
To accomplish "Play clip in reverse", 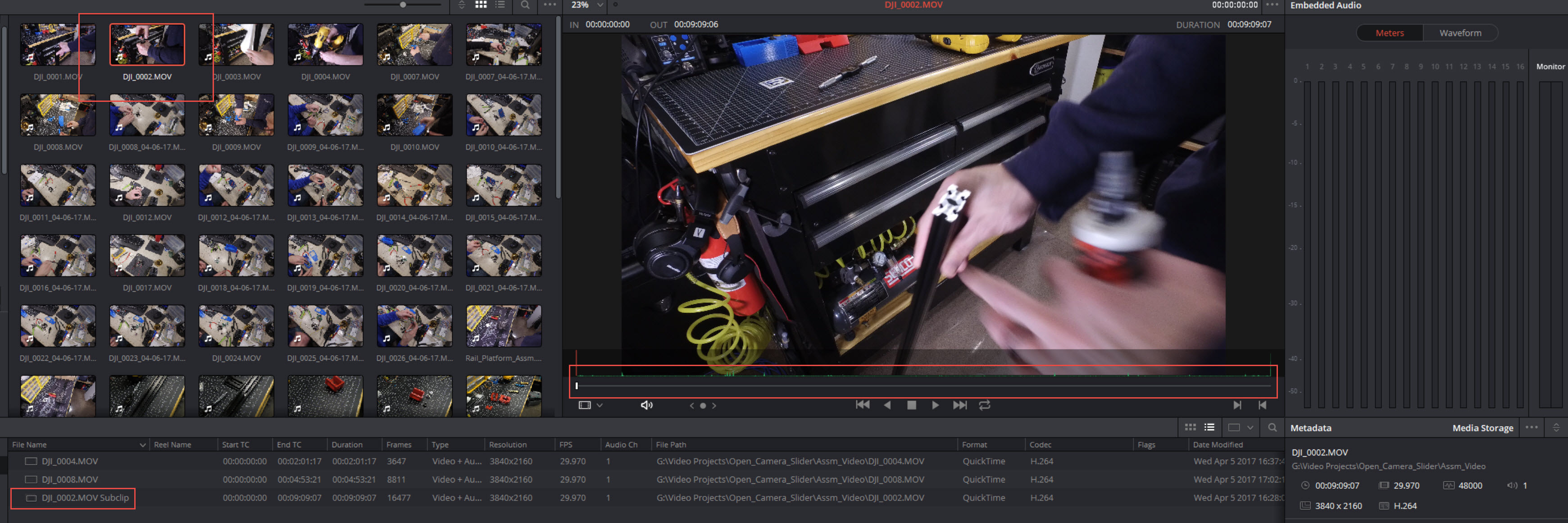I will pos(887,405).
